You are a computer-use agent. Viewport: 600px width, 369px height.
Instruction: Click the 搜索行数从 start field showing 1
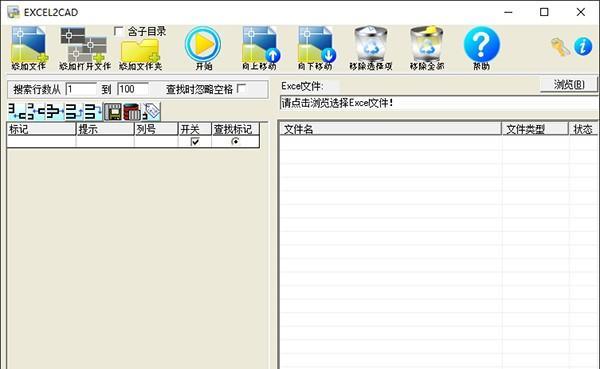coord(81,89)
